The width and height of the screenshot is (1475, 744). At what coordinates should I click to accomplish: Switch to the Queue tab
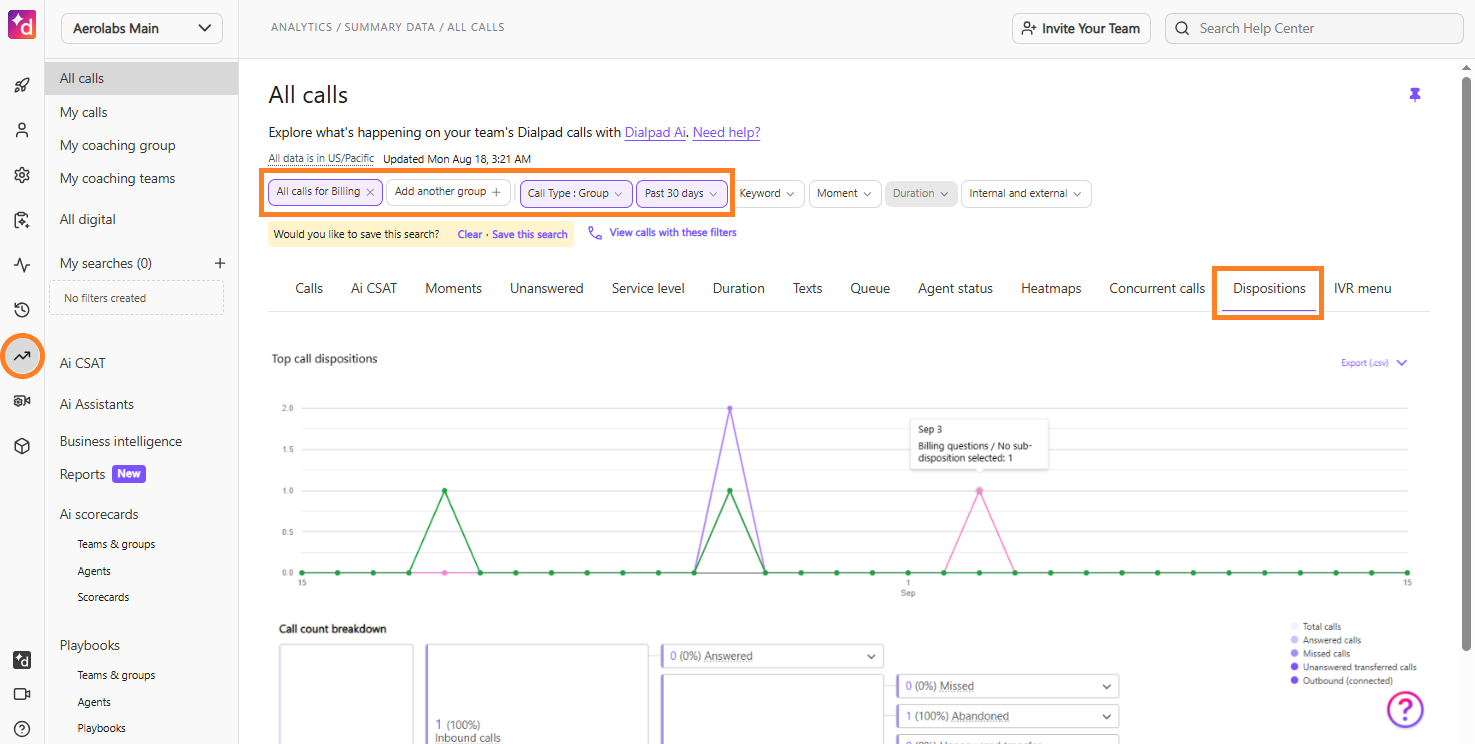point(870,288)
